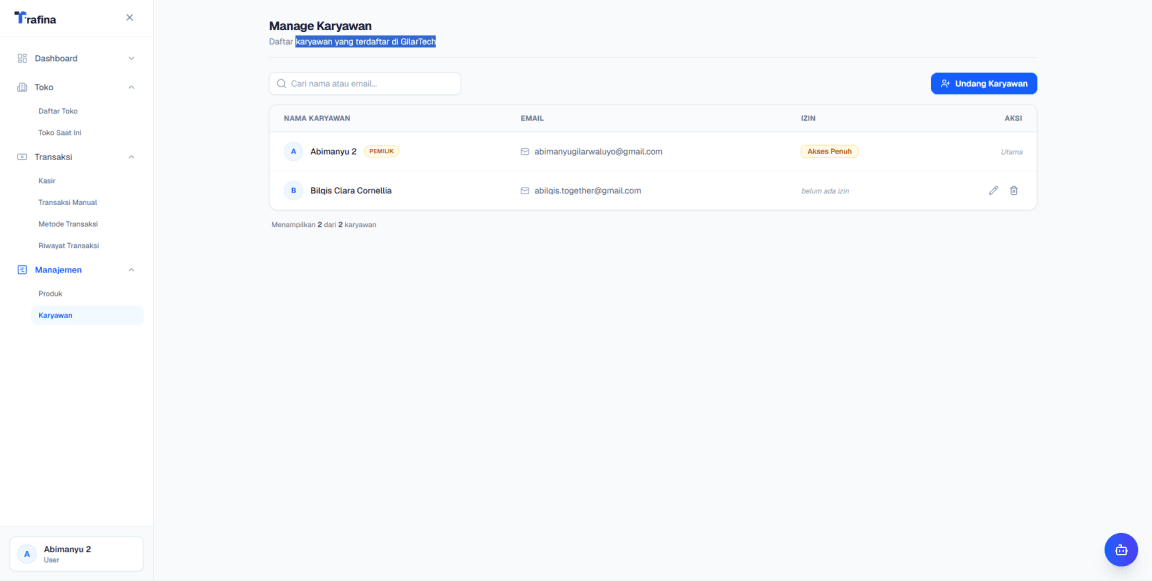Click the envelope icon beside abilqis.together@gmail.com
The image size is (1152, 581).
525,190
